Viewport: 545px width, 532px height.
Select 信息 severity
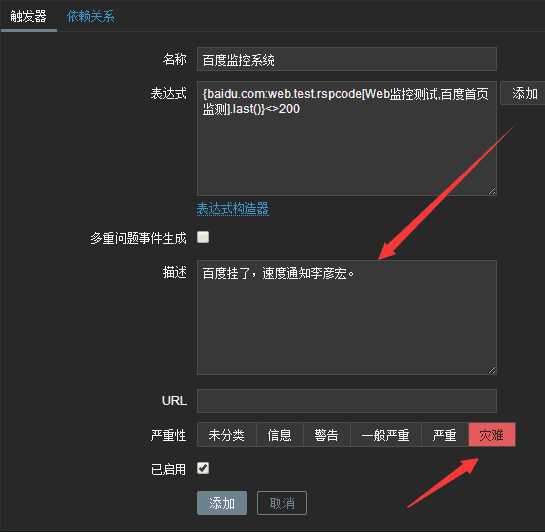[280, 435]
